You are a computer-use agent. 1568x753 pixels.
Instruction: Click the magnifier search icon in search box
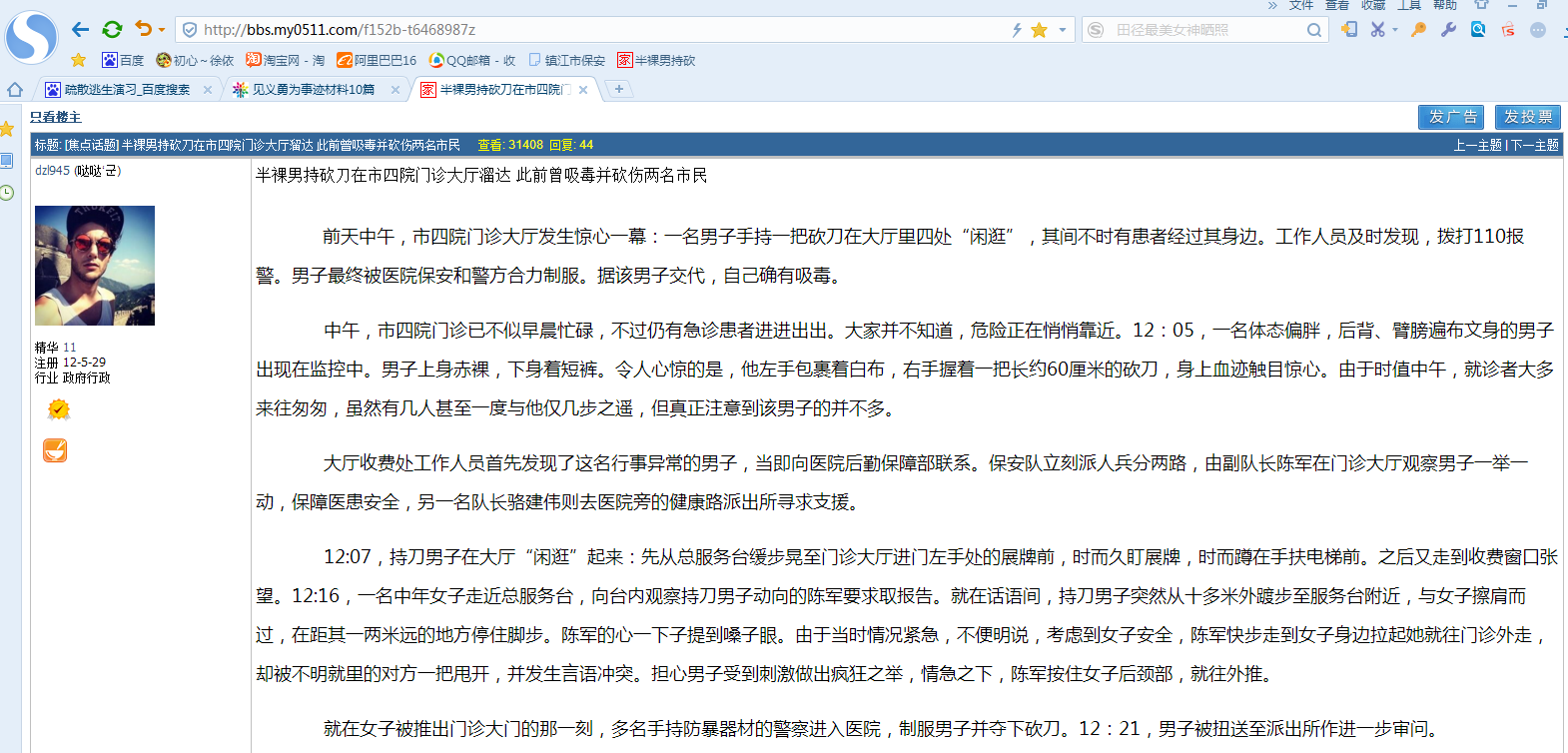pos(1314,30)
